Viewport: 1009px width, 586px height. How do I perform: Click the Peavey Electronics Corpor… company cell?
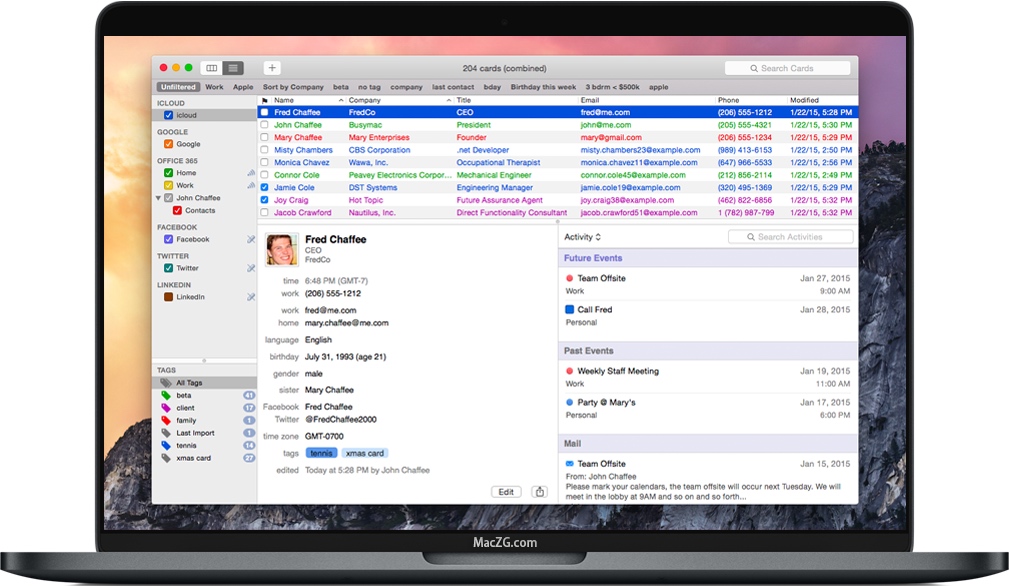tap(400, 175)
